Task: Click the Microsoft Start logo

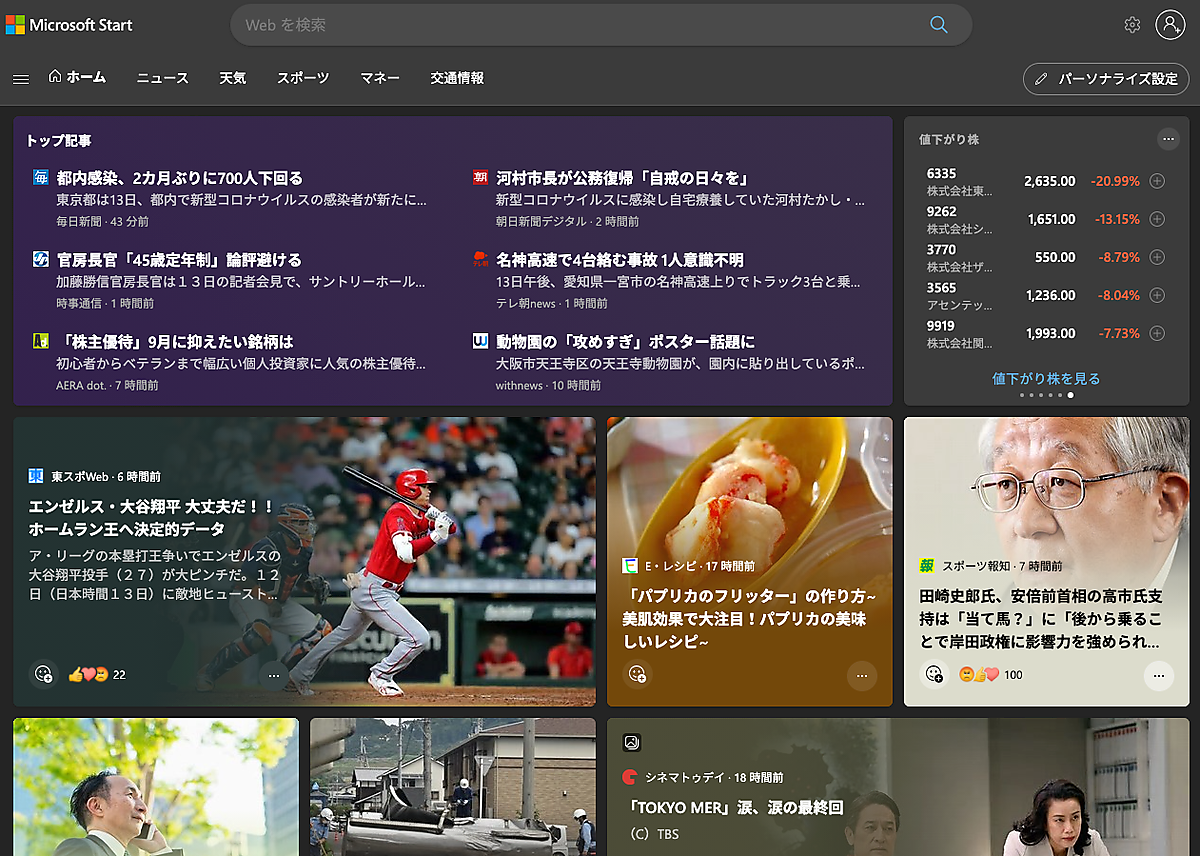Action: [x=68, y=25]
